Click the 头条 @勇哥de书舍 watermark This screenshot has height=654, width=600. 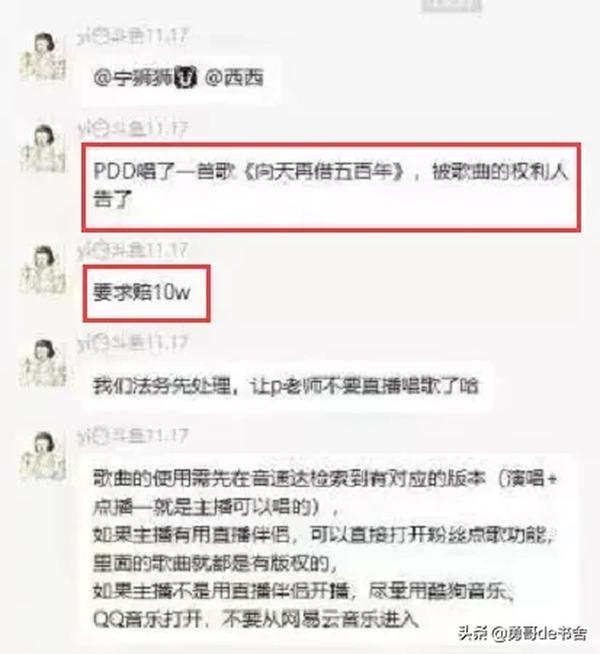[x=523, y=634]
